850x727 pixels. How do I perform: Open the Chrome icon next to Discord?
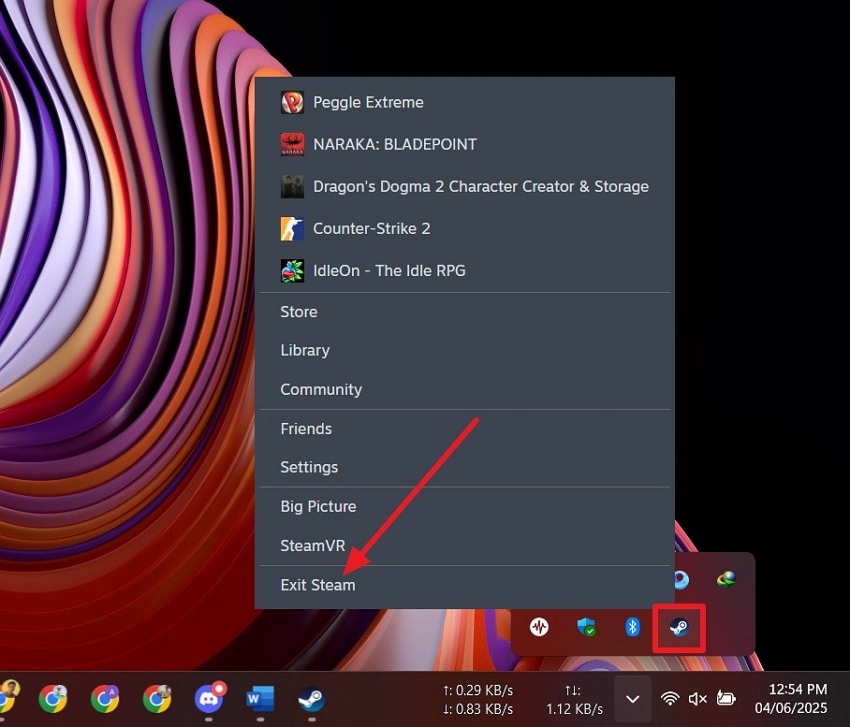pos(157,698)
